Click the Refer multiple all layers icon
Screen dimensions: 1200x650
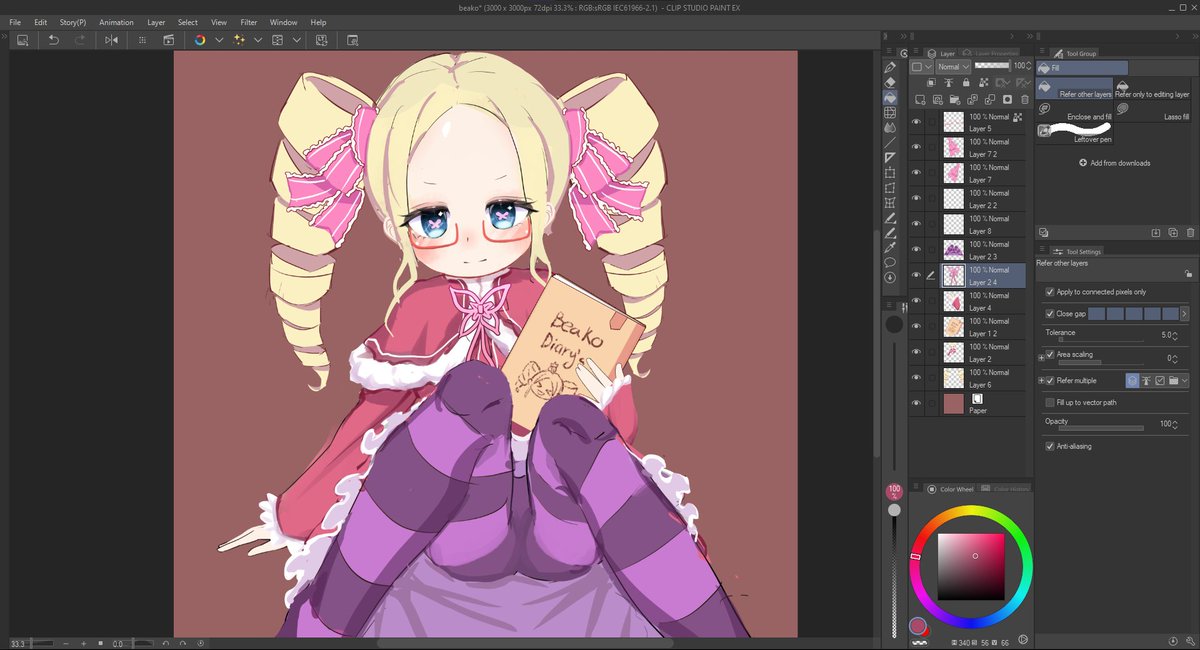point(1132,381)
